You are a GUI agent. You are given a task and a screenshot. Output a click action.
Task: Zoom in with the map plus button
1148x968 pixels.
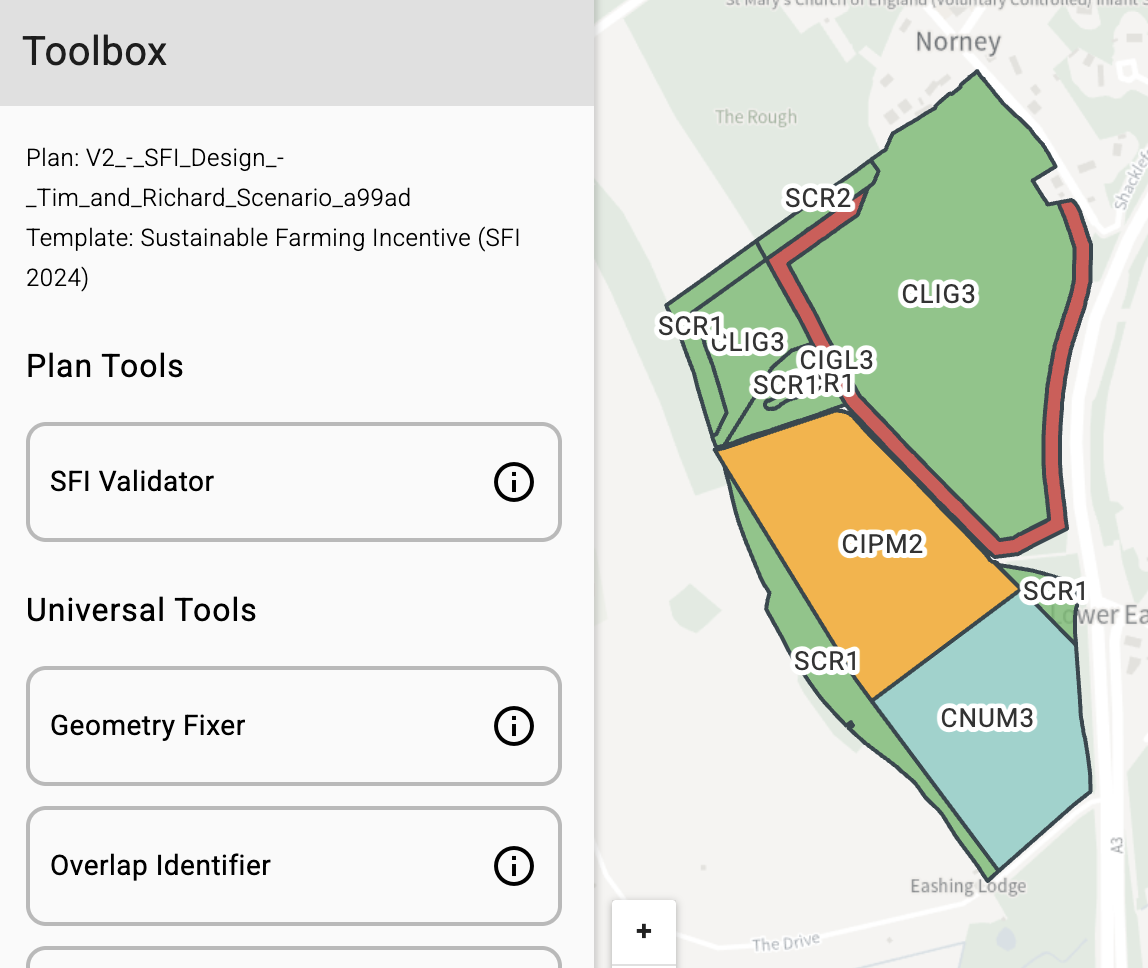pyautogui.click(x=644, y=931)
